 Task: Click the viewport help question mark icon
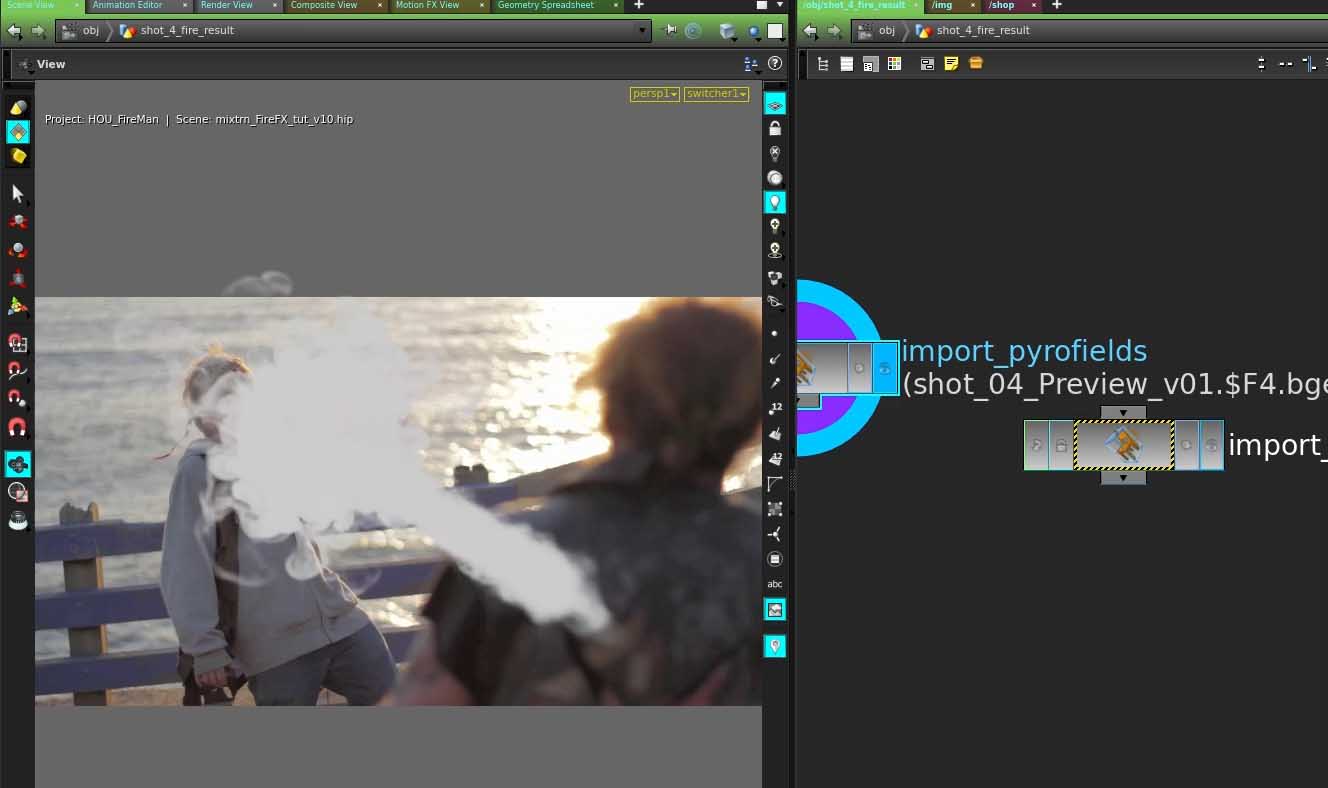pyautogui.click(x=774, y=64)
